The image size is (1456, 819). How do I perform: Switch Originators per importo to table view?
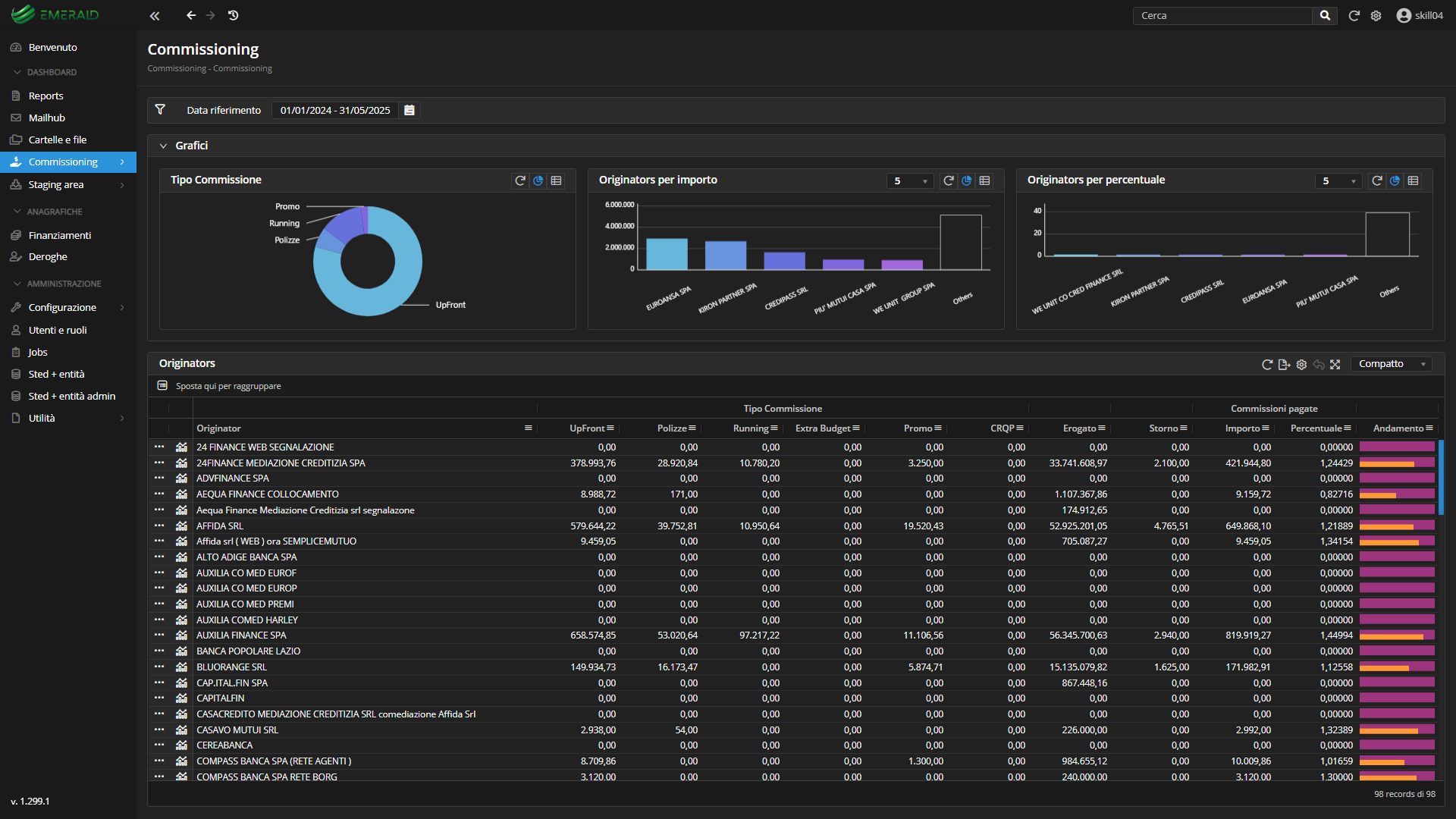985,180
